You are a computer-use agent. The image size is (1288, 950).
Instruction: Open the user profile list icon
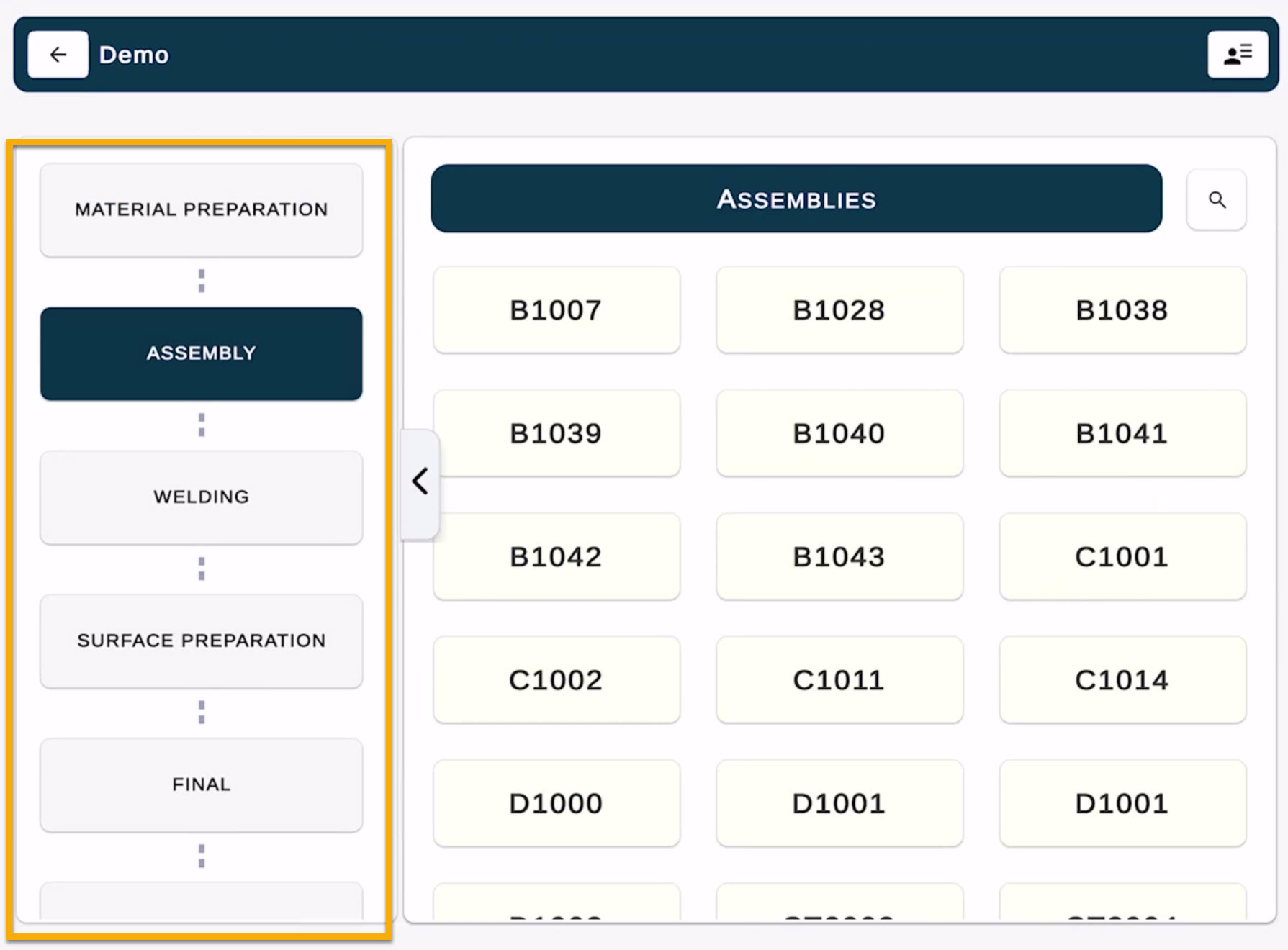click(x=1237, y=55)
